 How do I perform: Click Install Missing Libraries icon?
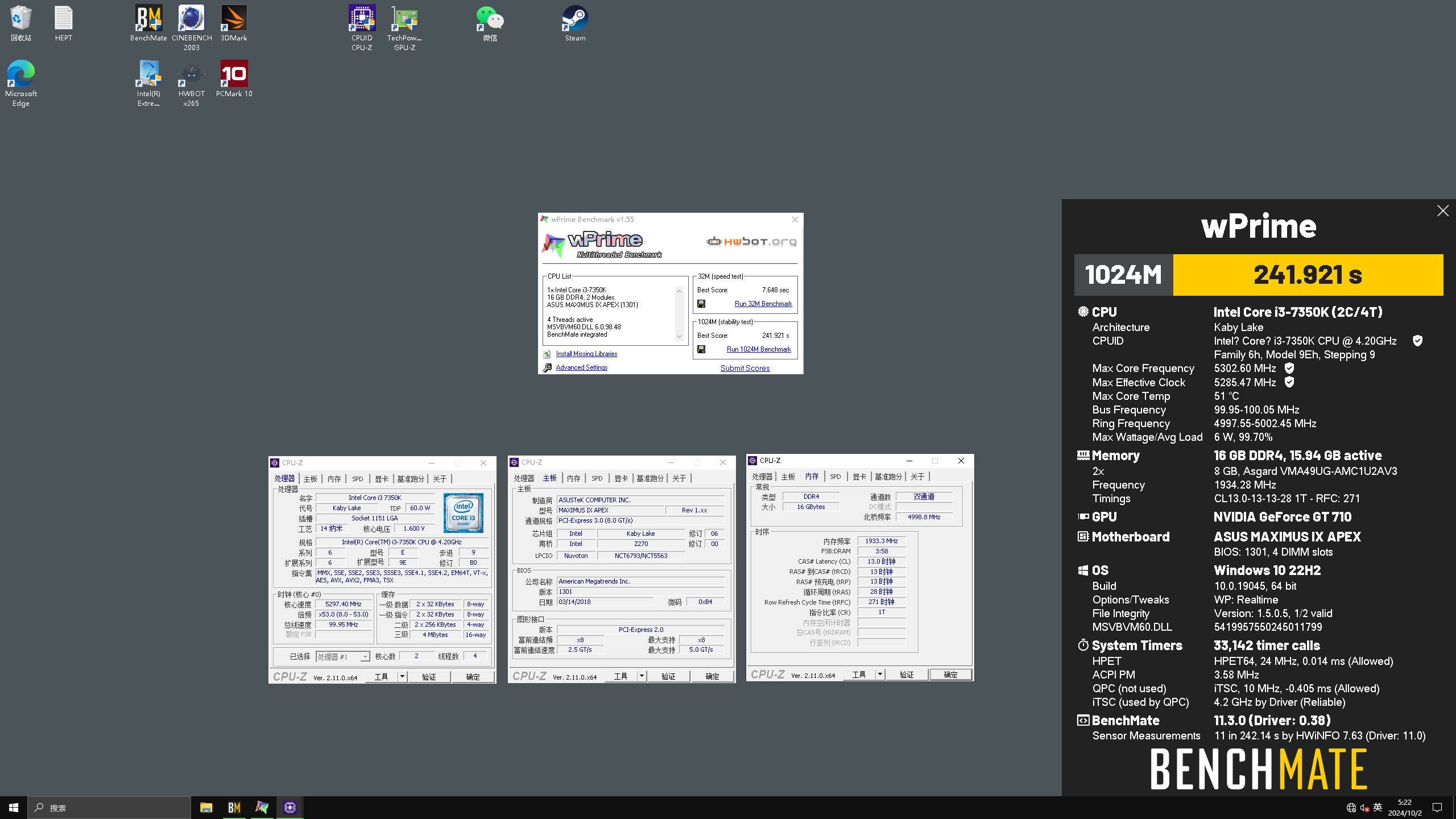(547, 354)
